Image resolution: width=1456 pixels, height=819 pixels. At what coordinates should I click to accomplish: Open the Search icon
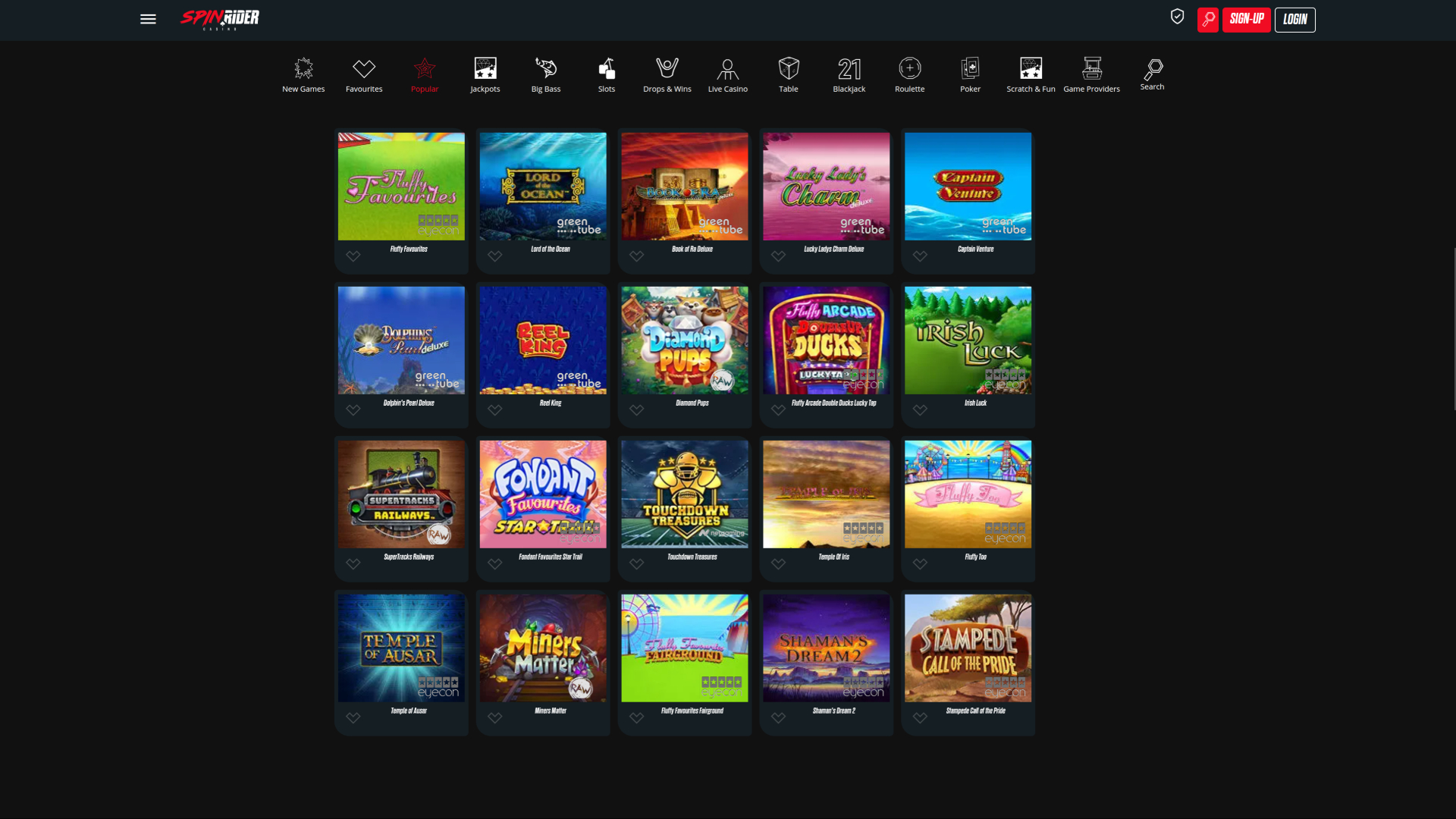coord(1152,74)
